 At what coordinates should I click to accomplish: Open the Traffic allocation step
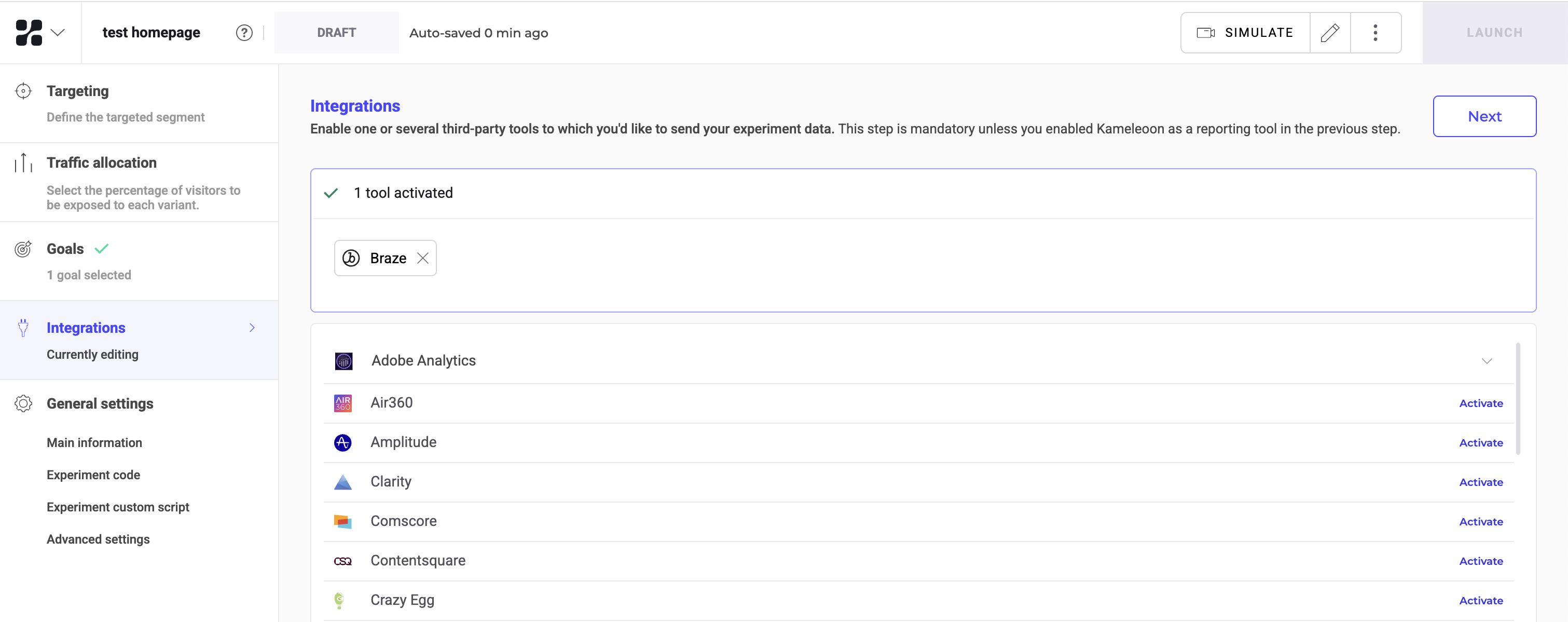pyautogui.click(x=102, y=163)
